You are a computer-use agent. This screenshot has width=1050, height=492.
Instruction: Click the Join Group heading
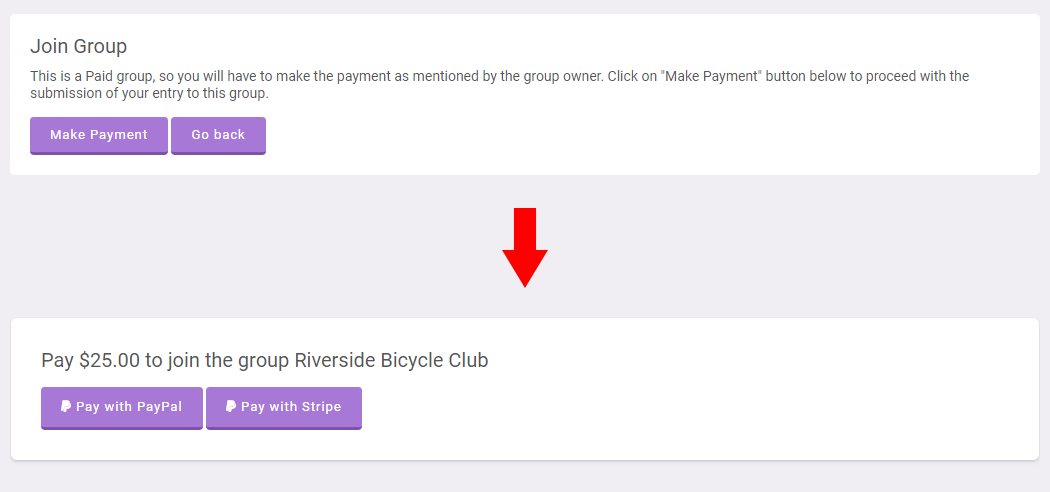tap(78, 46)
